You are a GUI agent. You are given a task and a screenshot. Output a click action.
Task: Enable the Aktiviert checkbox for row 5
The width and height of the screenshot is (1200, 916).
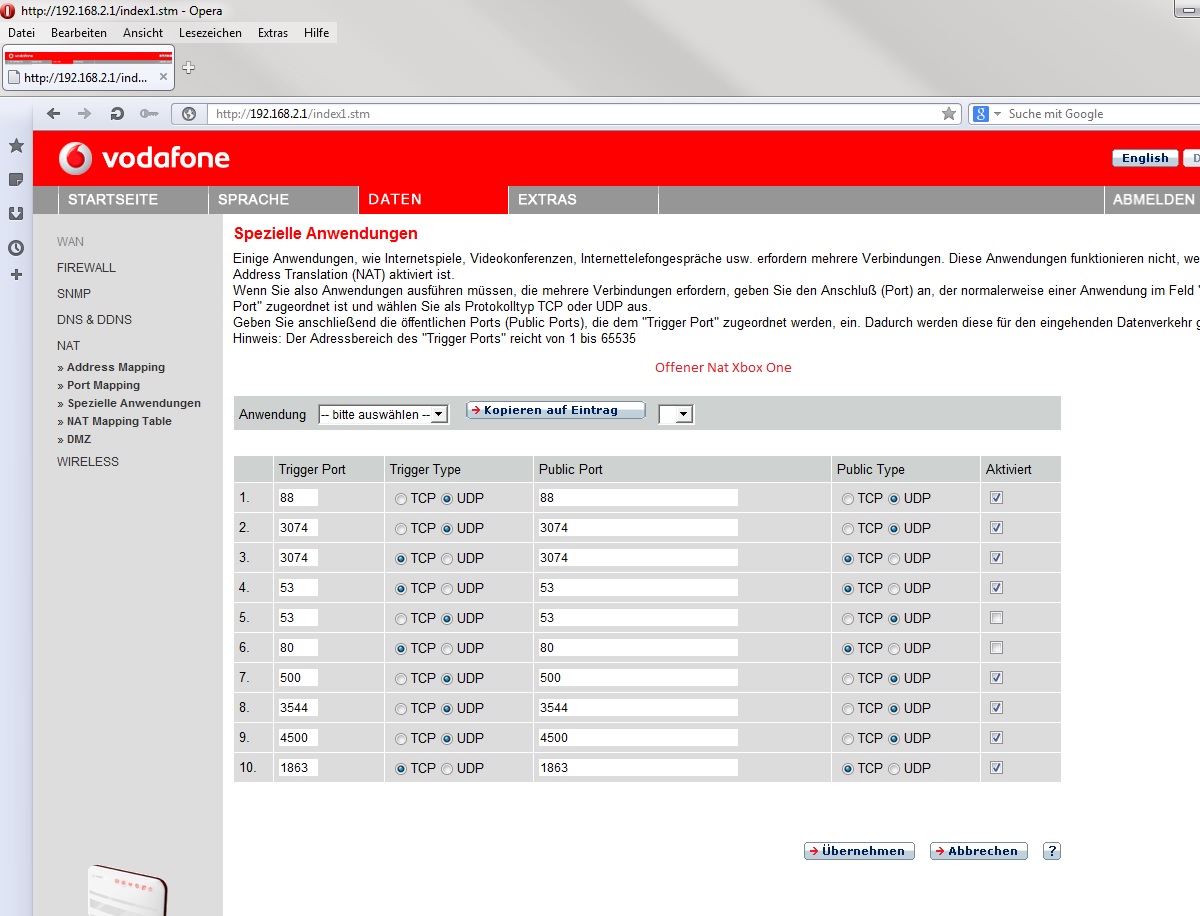coord(996,618)
